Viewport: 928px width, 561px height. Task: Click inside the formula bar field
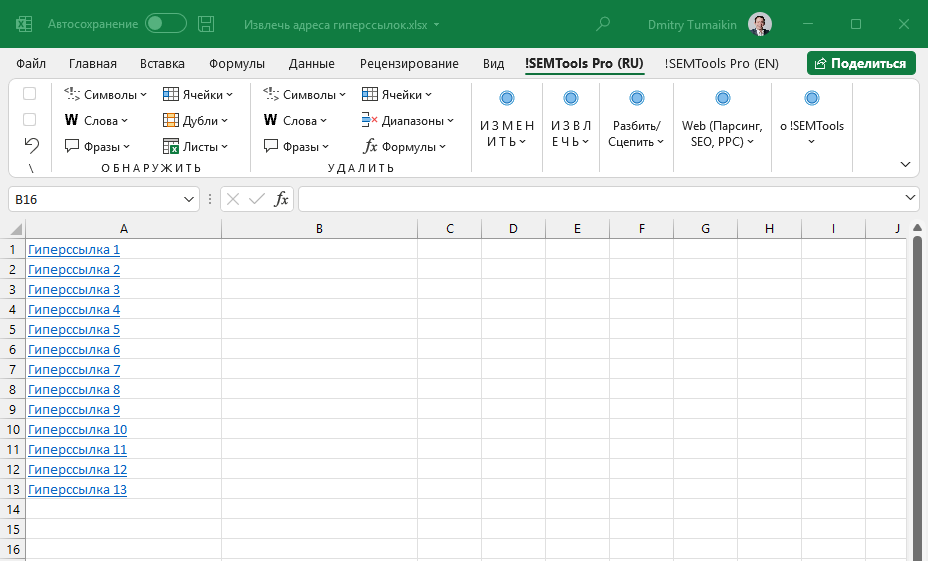click(601, 199)
